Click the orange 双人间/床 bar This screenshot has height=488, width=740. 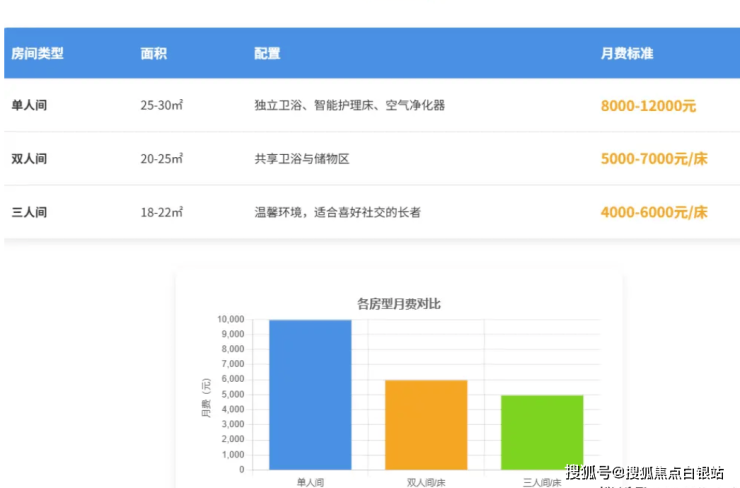[x=426, y=424]
